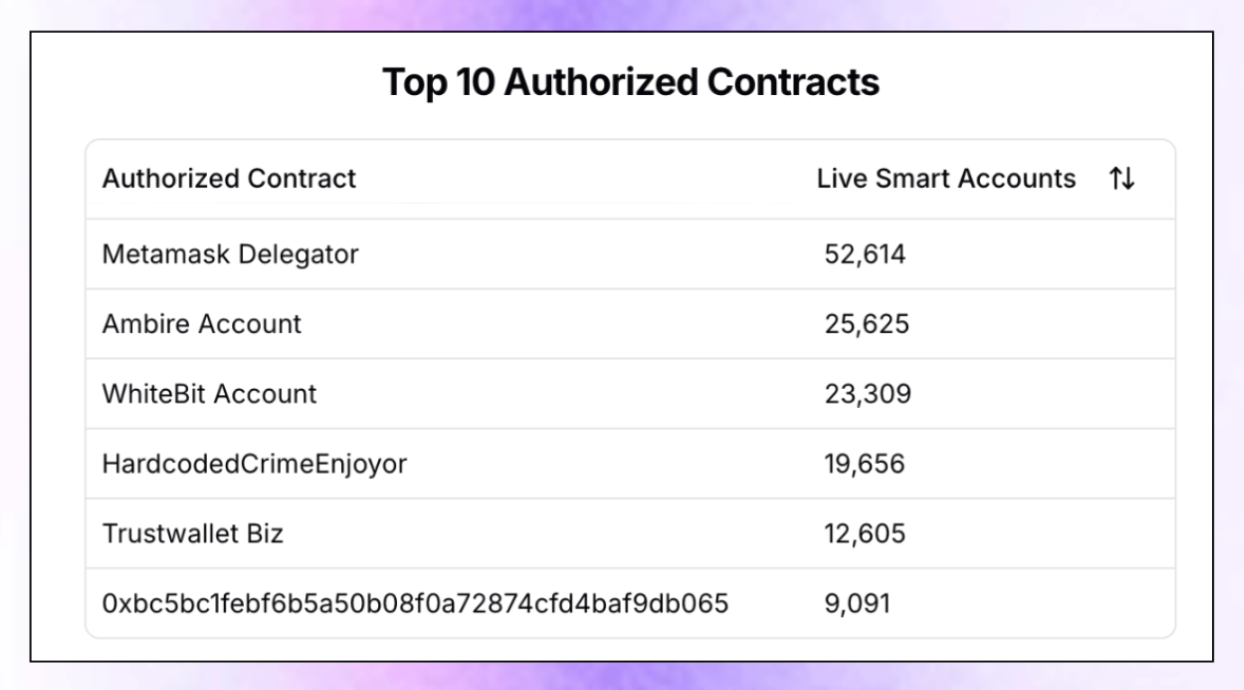The width and height of the screenshot is (1244, 690).
Task: Click the 19,656 accounts value
Action: 864,464
